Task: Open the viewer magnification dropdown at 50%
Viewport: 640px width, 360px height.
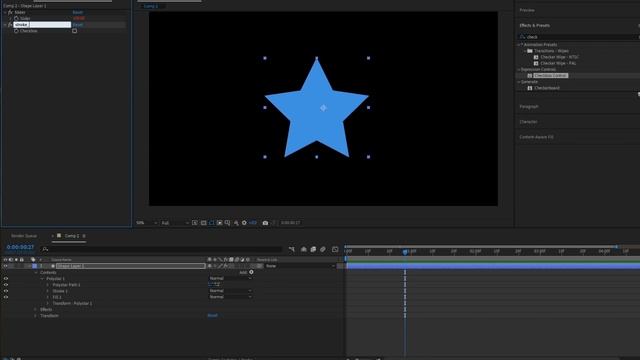Action: tap(147, 223)
